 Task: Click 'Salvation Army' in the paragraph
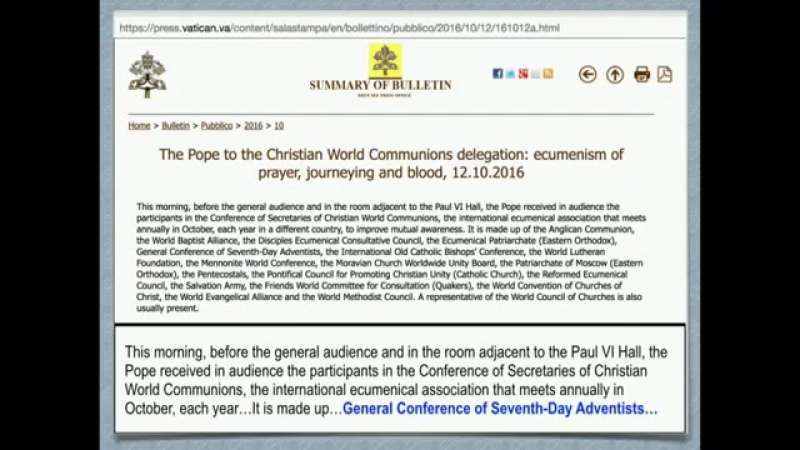(x=215, y=286)
